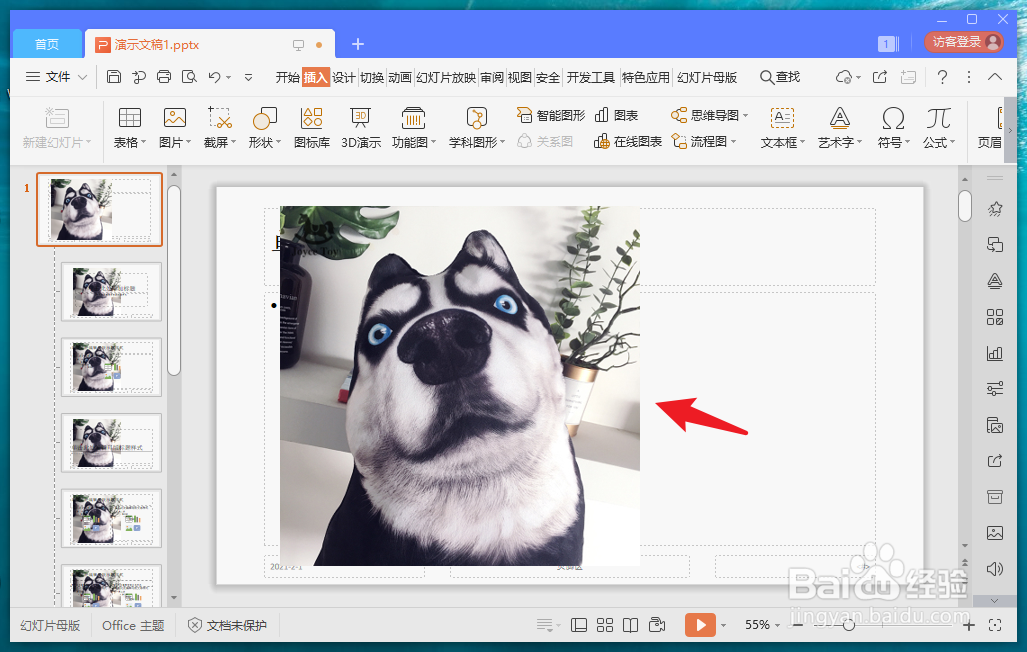Click the husky image on the slide
Screen dimensions: 1027x652
tap(460, 386)
